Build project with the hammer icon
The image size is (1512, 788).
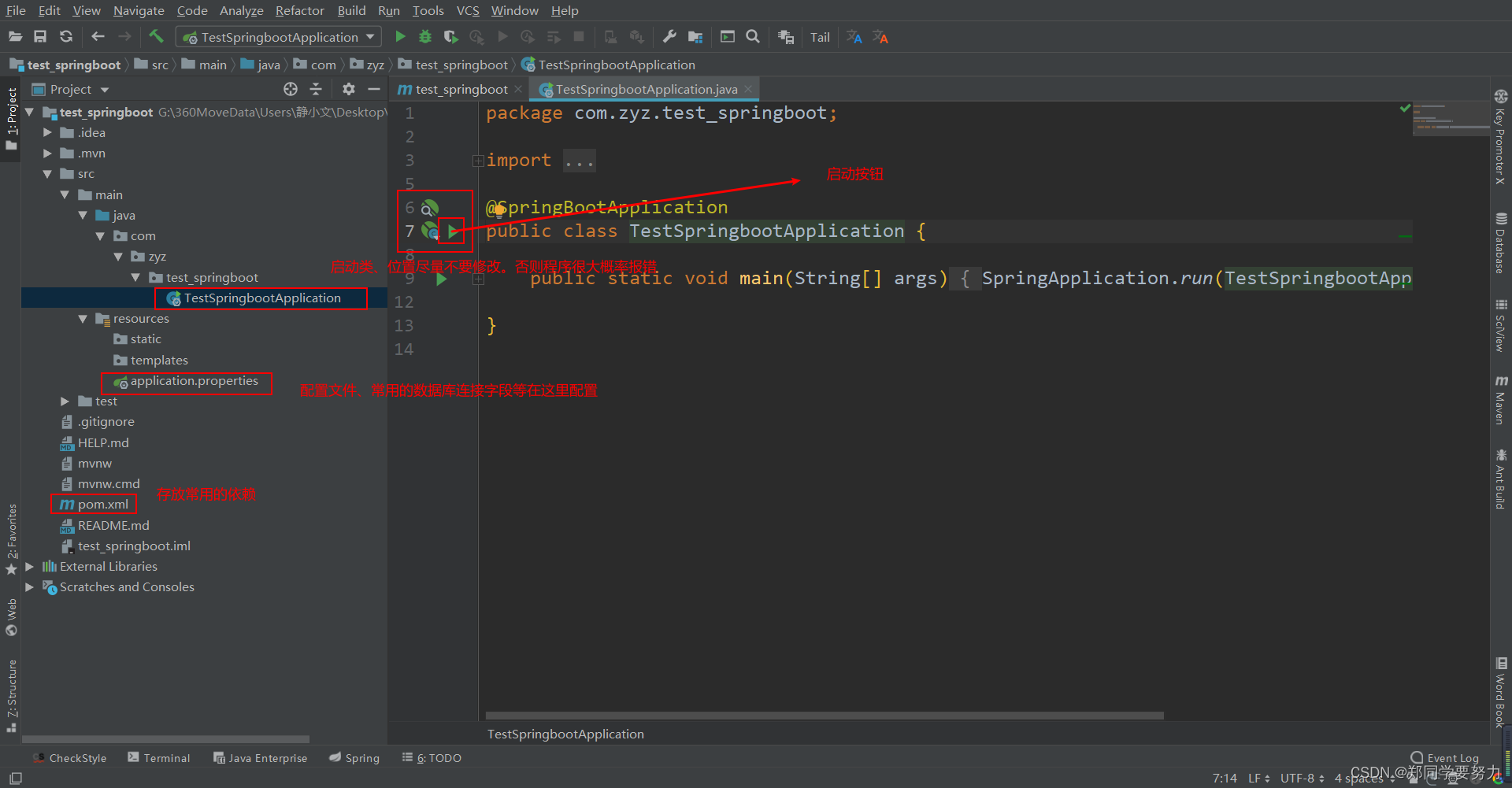(x=156, y=36)
